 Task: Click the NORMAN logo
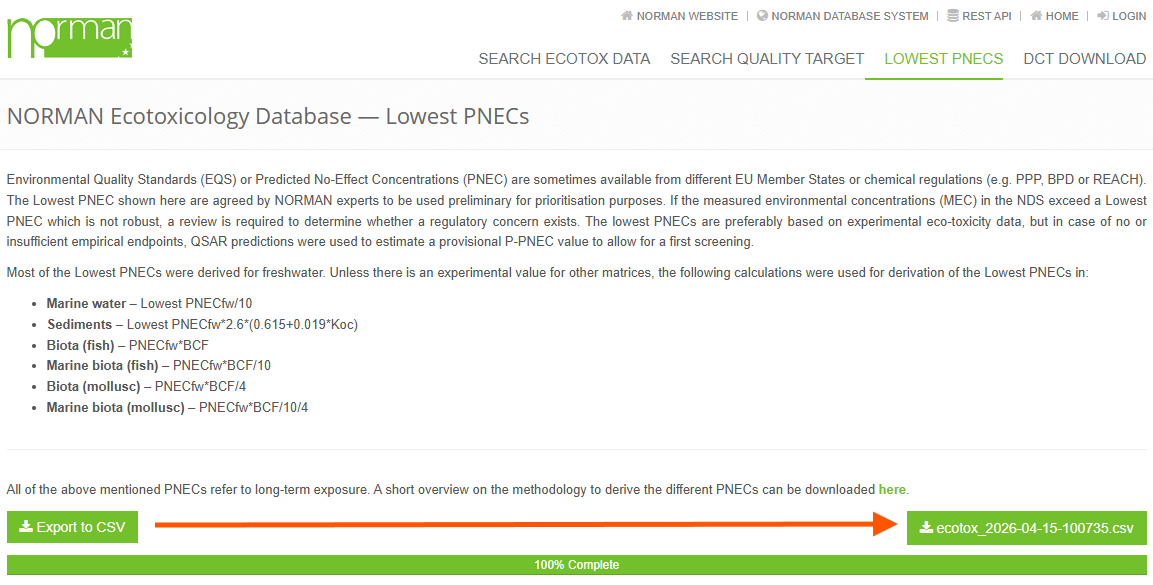click(69, 37)
